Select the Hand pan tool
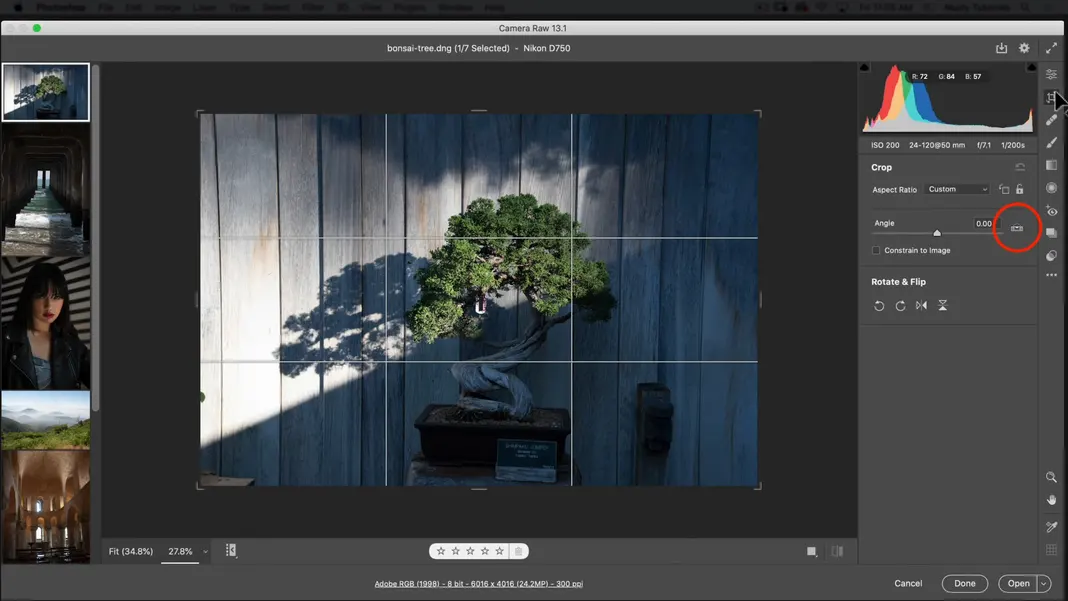The image size is (1068, 601). click(x=1051, y=499)
